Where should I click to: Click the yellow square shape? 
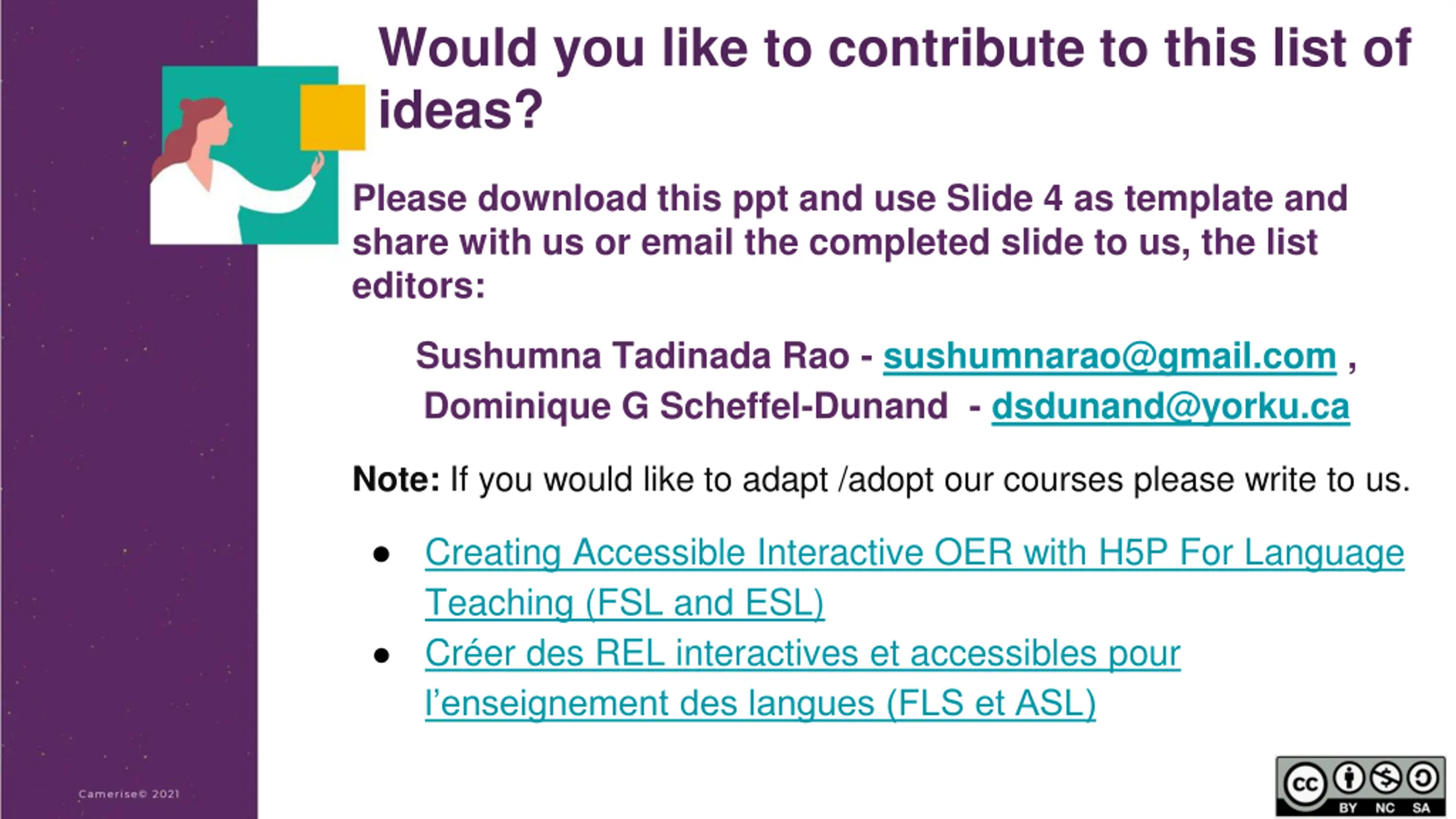tap(333, 117)
